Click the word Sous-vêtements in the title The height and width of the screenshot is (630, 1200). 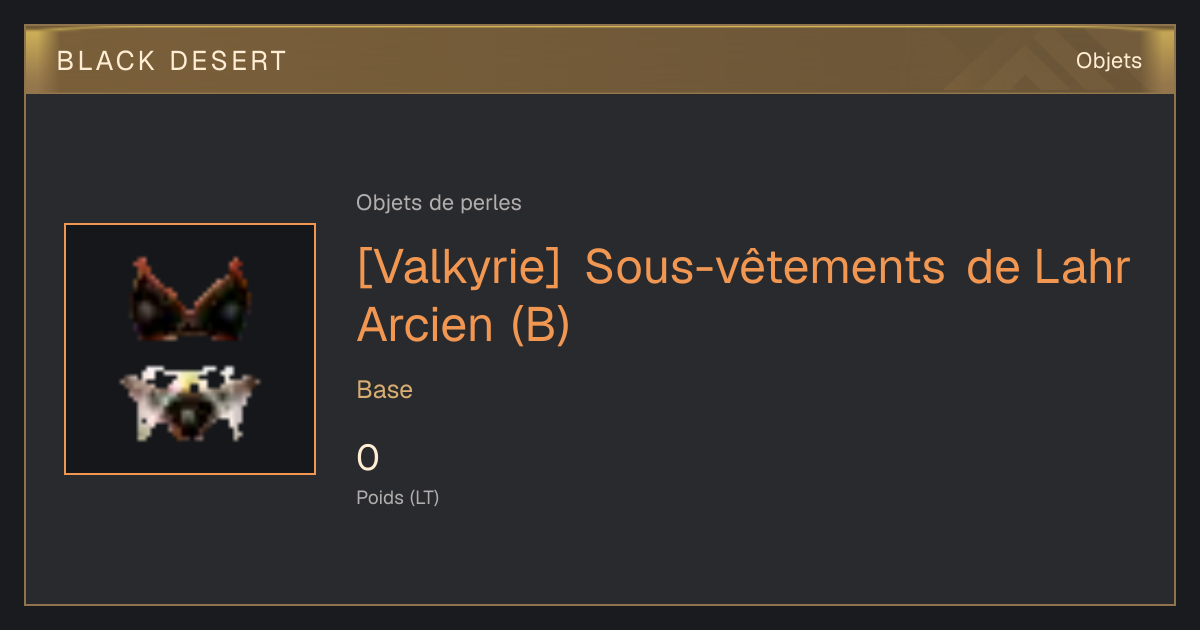[765, 268]
